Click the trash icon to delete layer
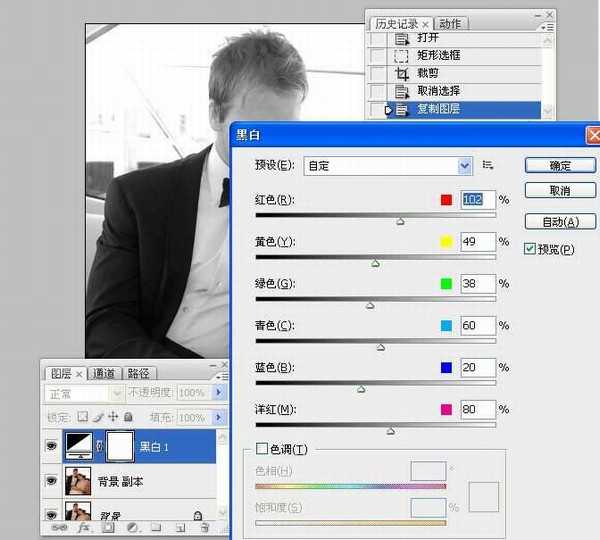The width and height of the screenshot is (600, 540). click(204, 527)
